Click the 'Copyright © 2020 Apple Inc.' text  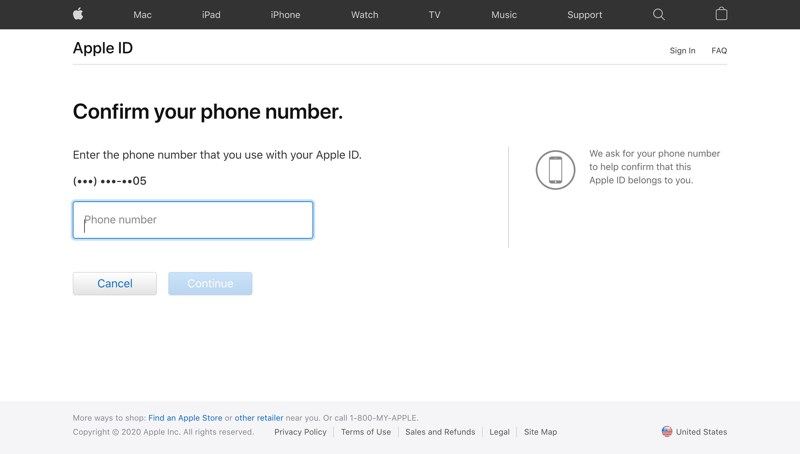pos(163,432)
